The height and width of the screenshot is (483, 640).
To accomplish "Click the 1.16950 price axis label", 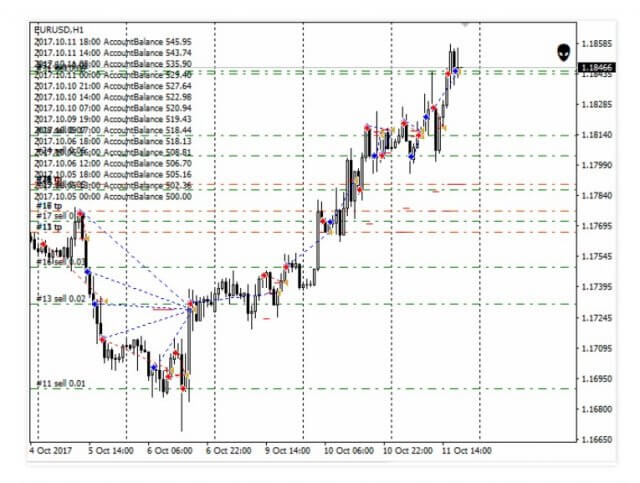I will pos(597,378).
